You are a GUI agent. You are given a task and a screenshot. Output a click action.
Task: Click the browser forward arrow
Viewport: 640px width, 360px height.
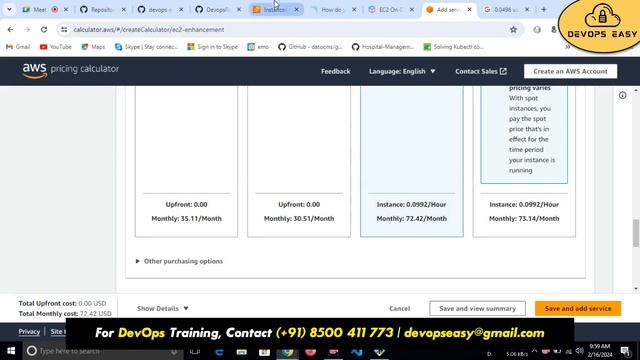coord(27,29)
